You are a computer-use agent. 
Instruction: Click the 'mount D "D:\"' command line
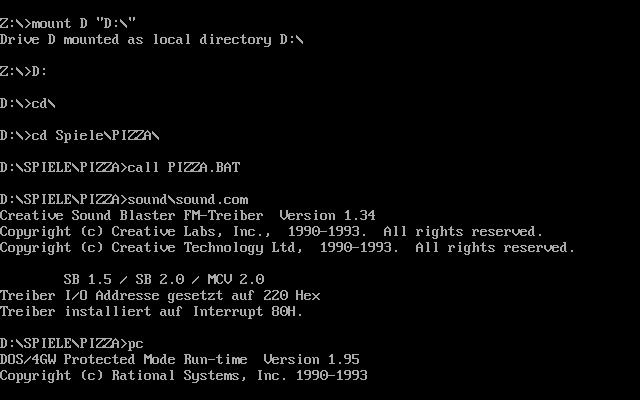coord(68,23)
